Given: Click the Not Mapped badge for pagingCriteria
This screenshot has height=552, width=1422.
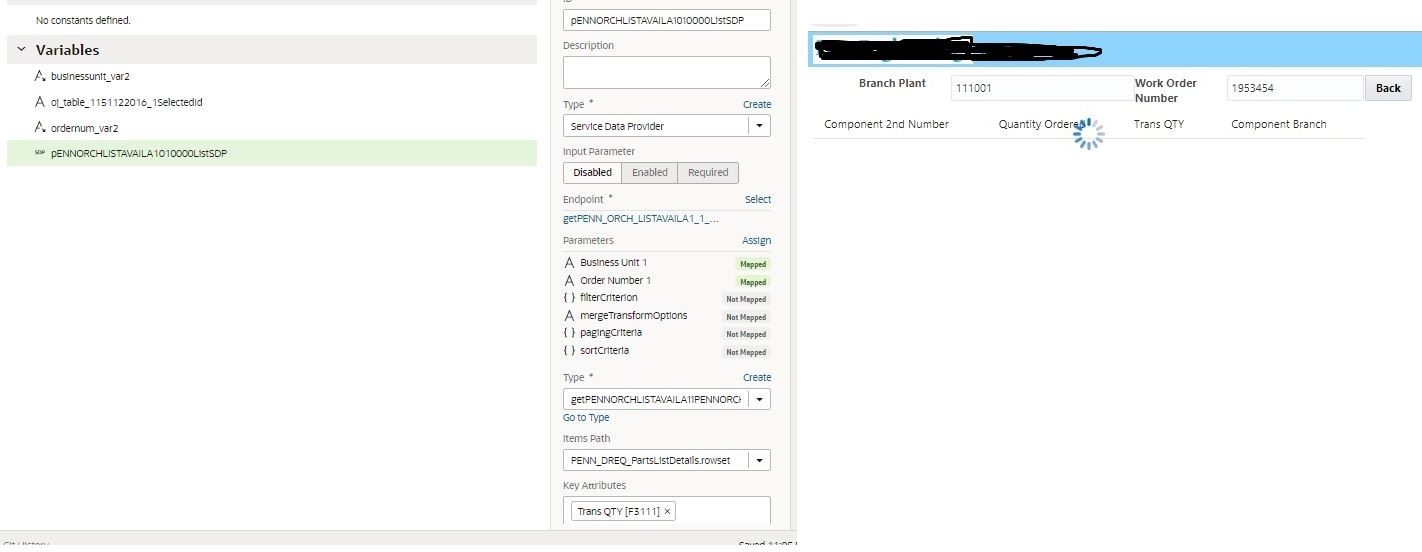Looking at the screenshot, I should pyautogui.click(x=746, y=334).
